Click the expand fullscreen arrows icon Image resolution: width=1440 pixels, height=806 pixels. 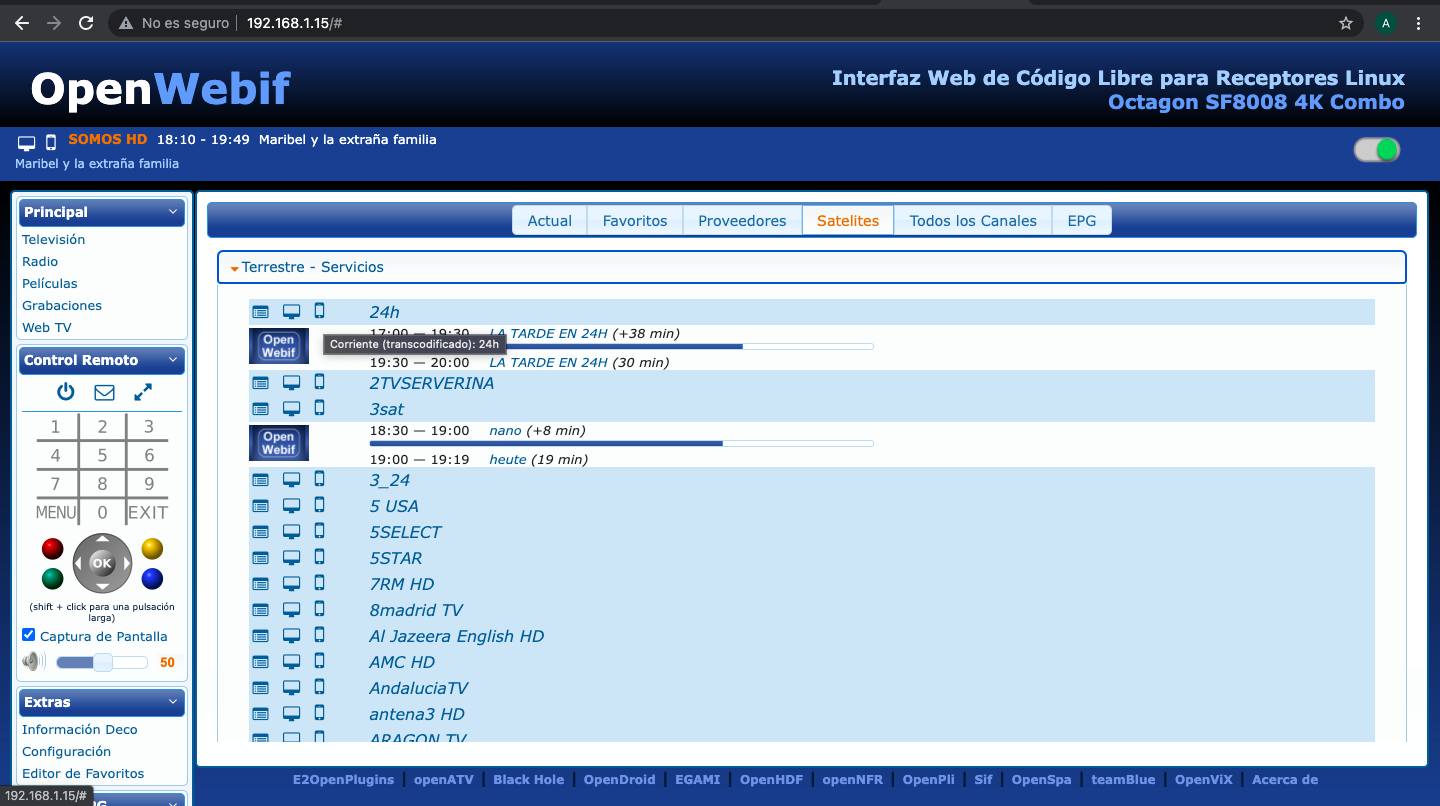(x=143, y=392)
